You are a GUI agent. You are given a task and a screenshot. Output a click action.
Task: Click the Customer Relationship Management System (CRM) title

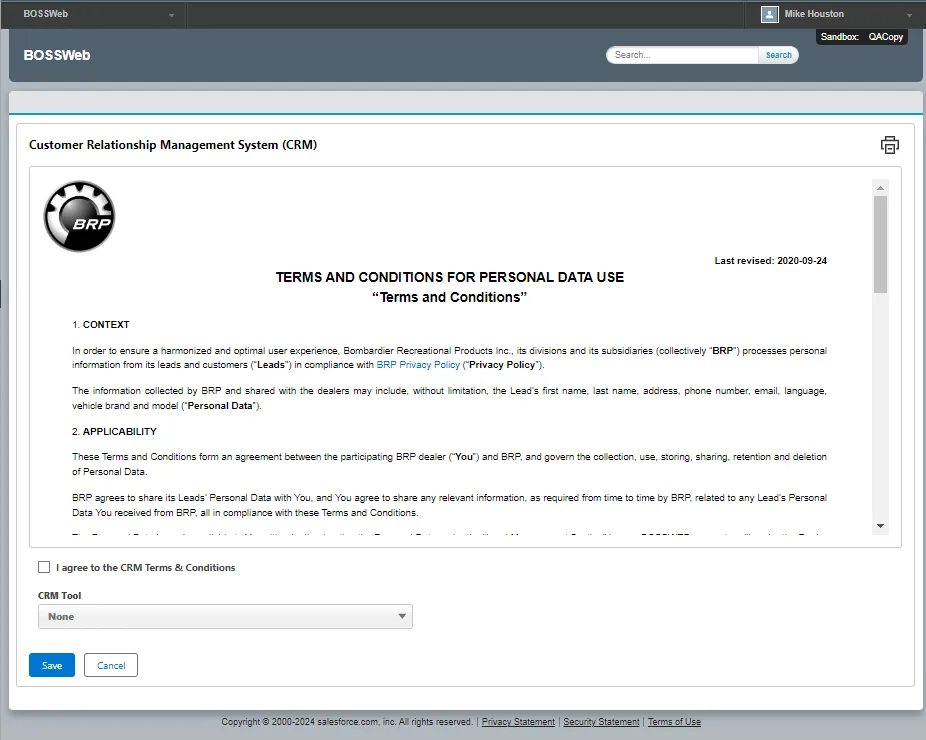point(173,145)
